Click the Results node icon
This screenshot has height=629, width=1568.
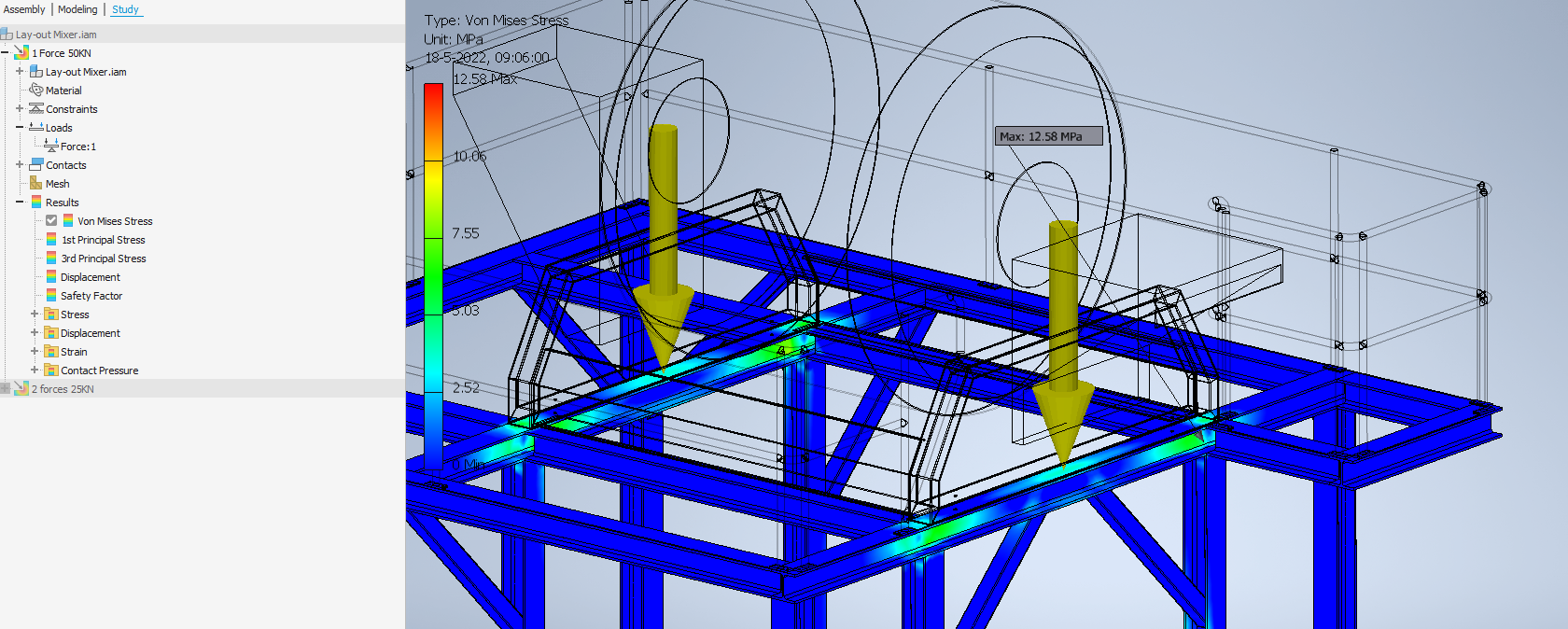point(36,203)
